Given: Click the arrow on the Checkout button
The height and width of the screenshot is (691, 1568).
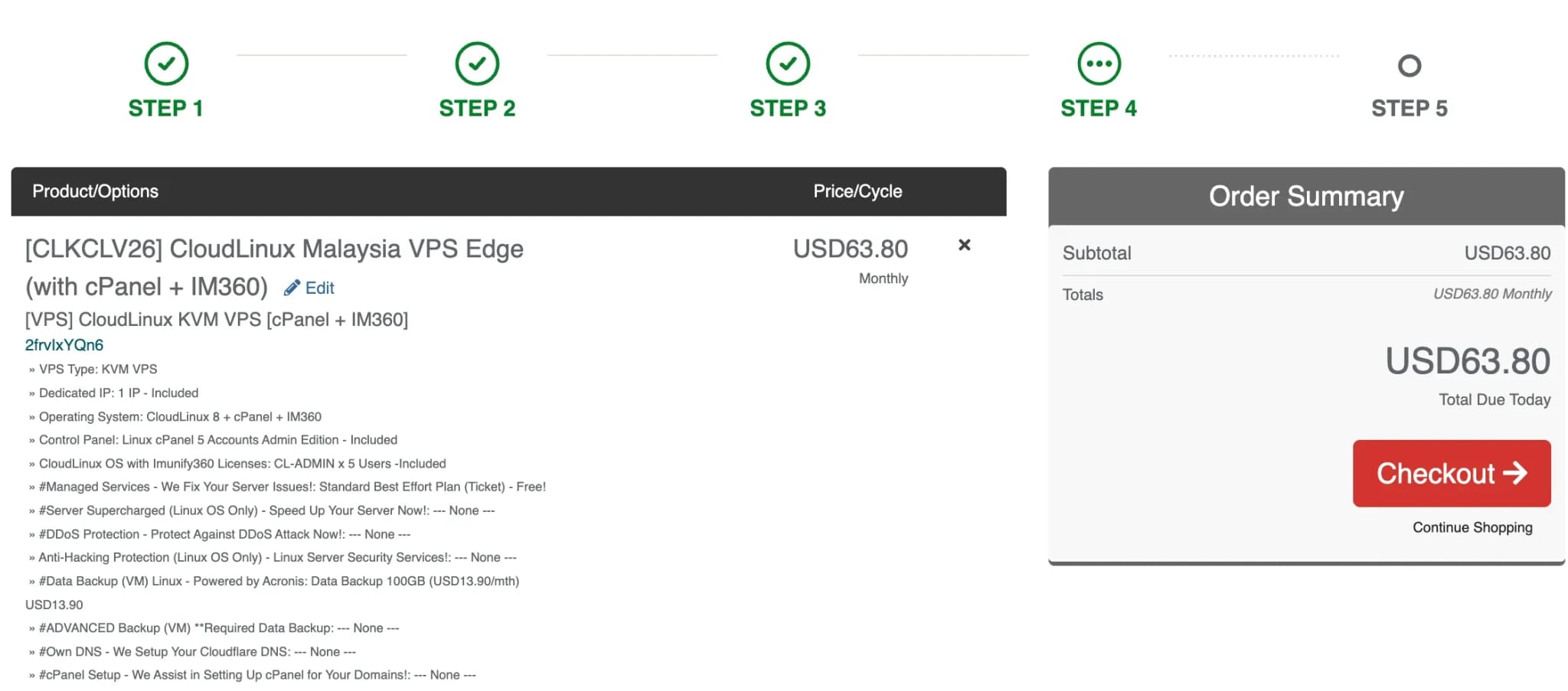Looking at the screenshot, I should 1515,473.
